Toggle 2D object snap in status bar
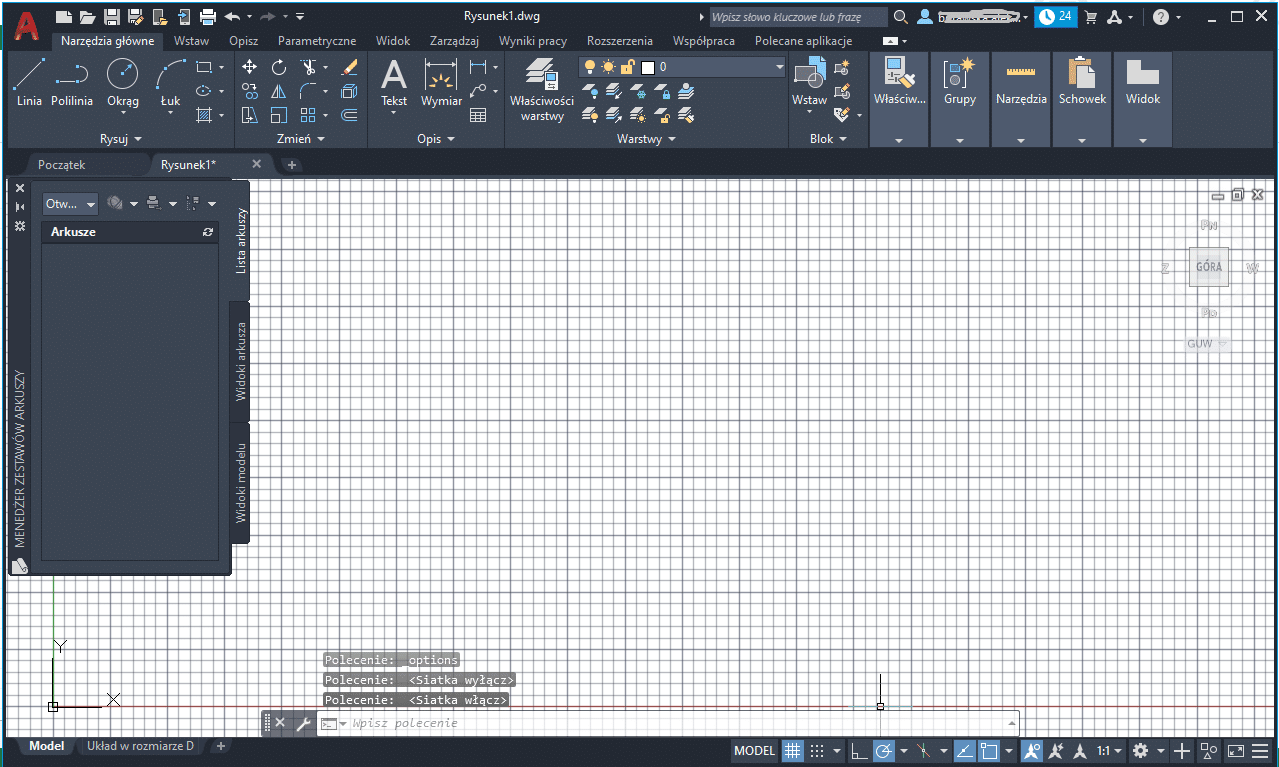Image resolution: width=1279 pixels, height=767 pixels. coord(990,750)
